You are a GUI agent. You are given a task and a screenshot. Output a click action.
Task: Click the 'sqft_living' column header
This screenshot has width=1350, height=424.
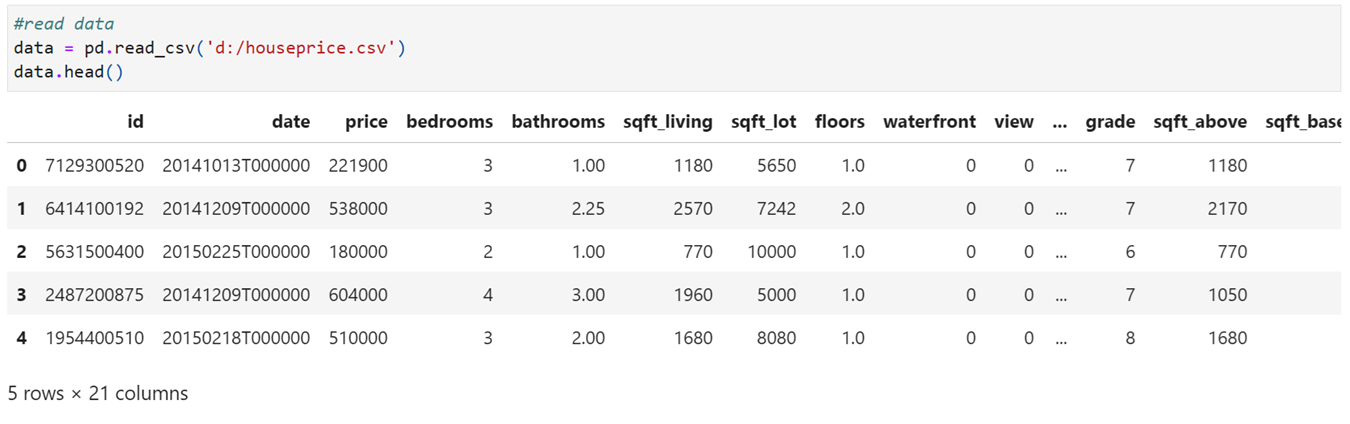point(667,122)
